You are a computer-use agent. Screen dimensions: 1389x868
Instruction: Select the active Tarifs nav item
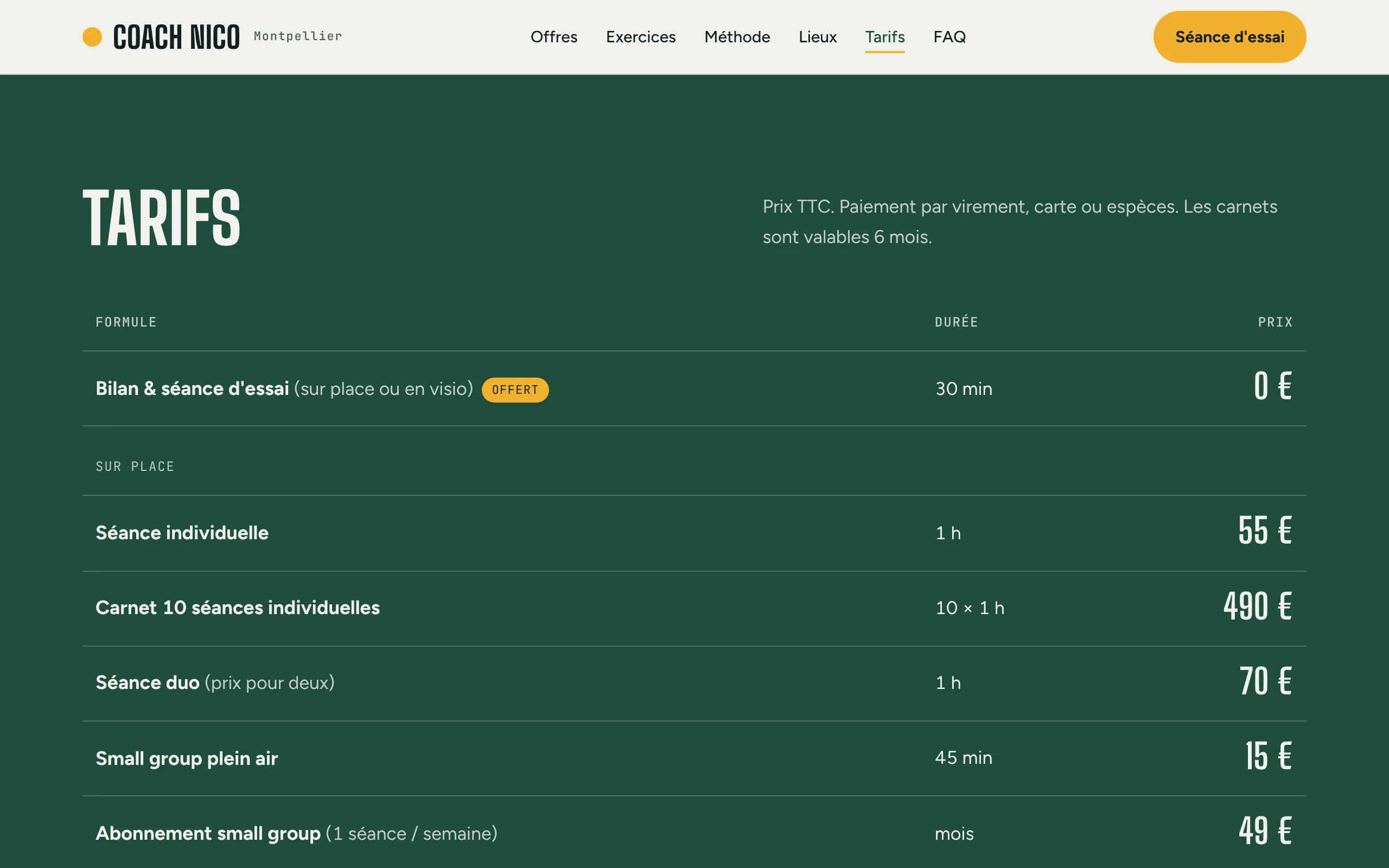pyautogui.click(x=884, y=37)
